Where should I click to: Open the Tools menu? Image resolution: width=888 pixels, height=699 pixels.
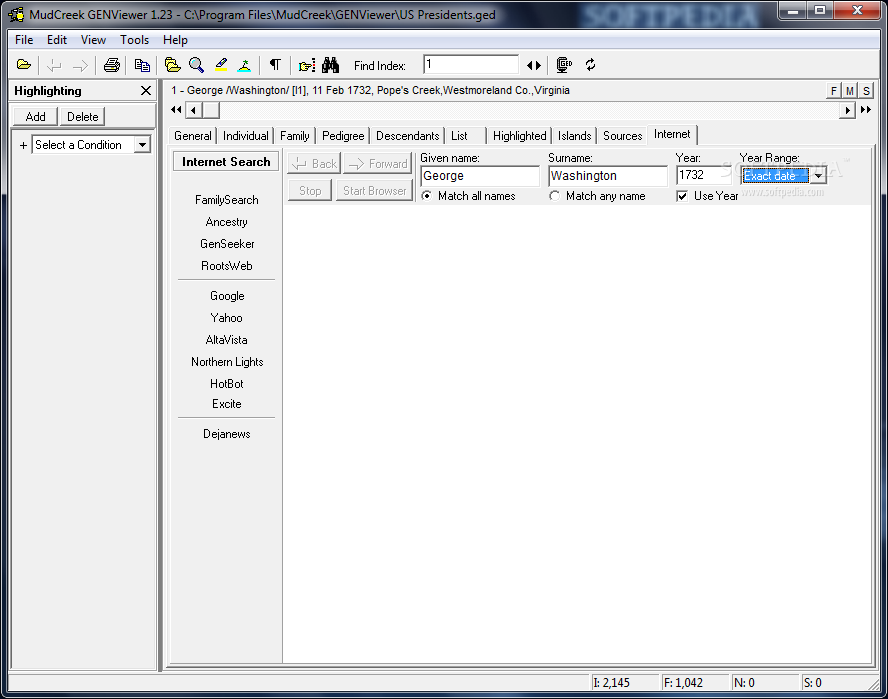tap(134, 40)
